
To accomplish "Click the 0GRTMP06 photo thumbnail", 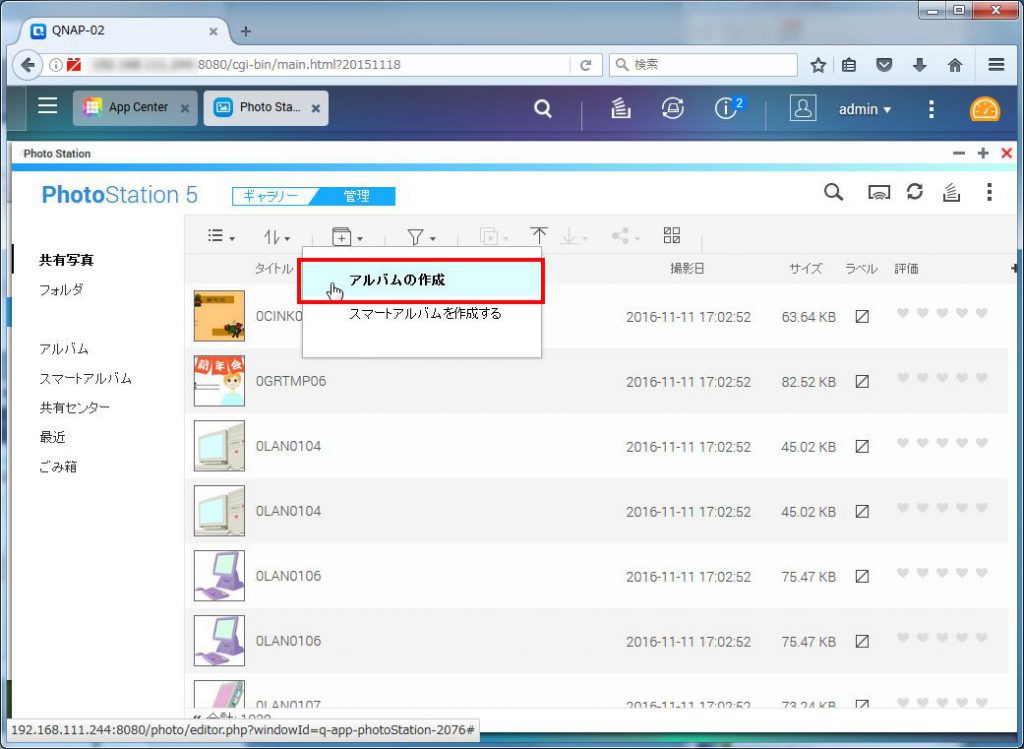I will click(219, 381).
